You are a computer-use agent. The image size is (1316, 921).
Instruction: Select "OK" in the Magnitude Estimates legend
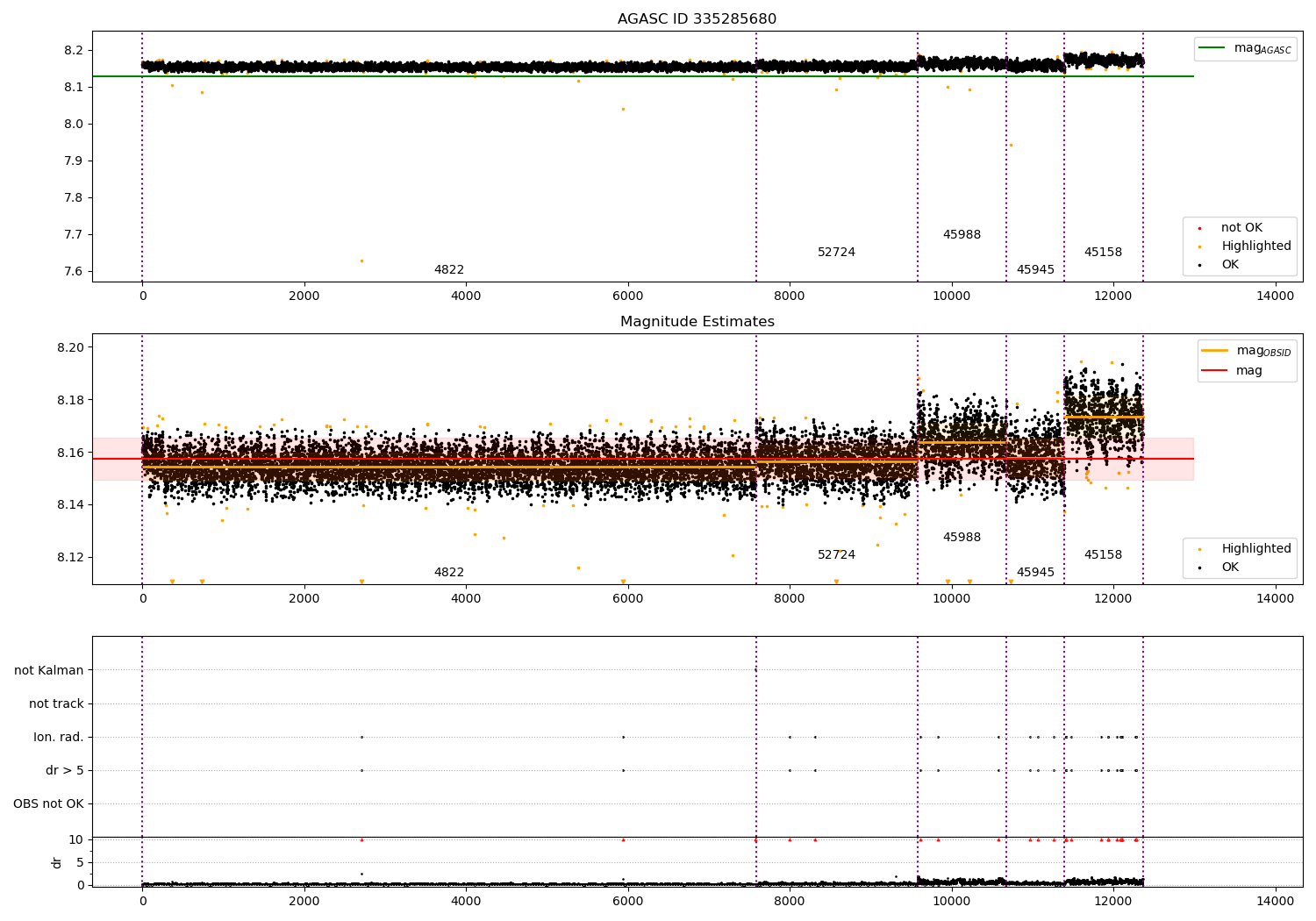tap(1230, 568)
